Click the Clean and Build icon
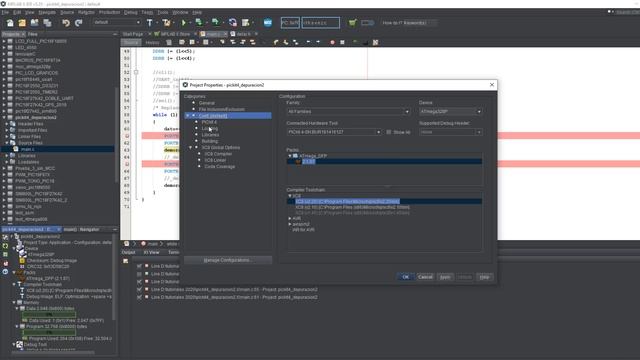Screen dimensions: 640x360 click(166, 23)
